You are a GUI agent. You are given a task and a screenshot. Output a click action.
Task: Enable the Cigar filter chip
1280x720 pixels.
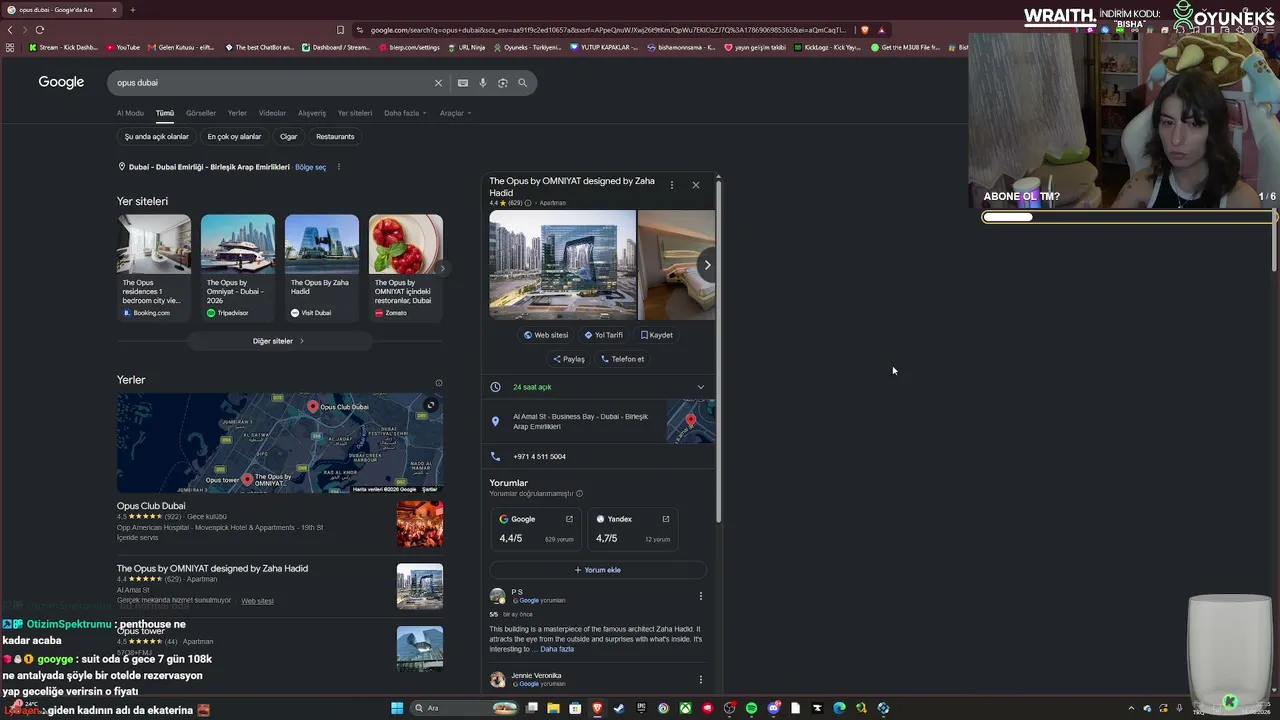tap(289, 137)
